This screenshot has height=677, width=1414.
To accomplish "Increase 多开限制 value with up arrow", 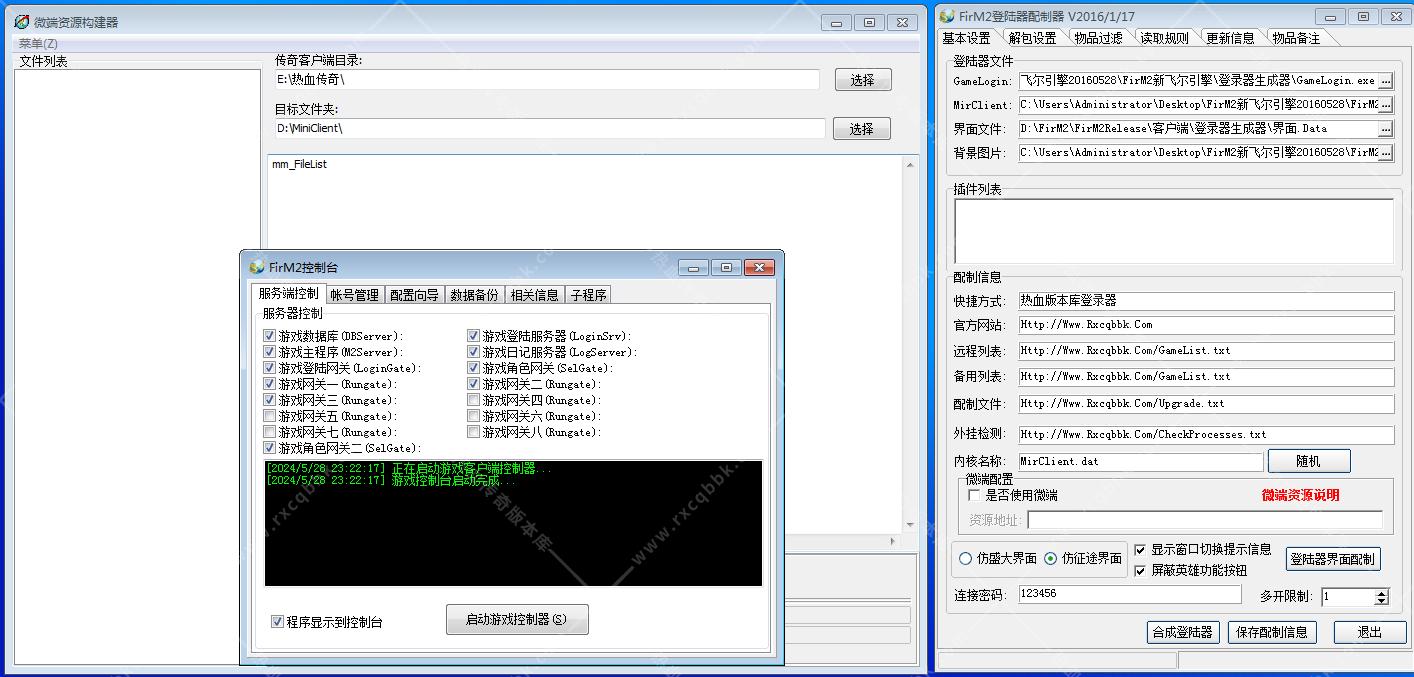I will pos(1381,592).
